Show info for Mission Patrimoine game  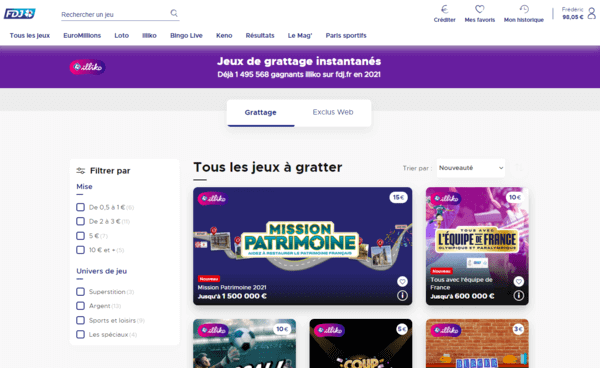click(x=402, y=296)
